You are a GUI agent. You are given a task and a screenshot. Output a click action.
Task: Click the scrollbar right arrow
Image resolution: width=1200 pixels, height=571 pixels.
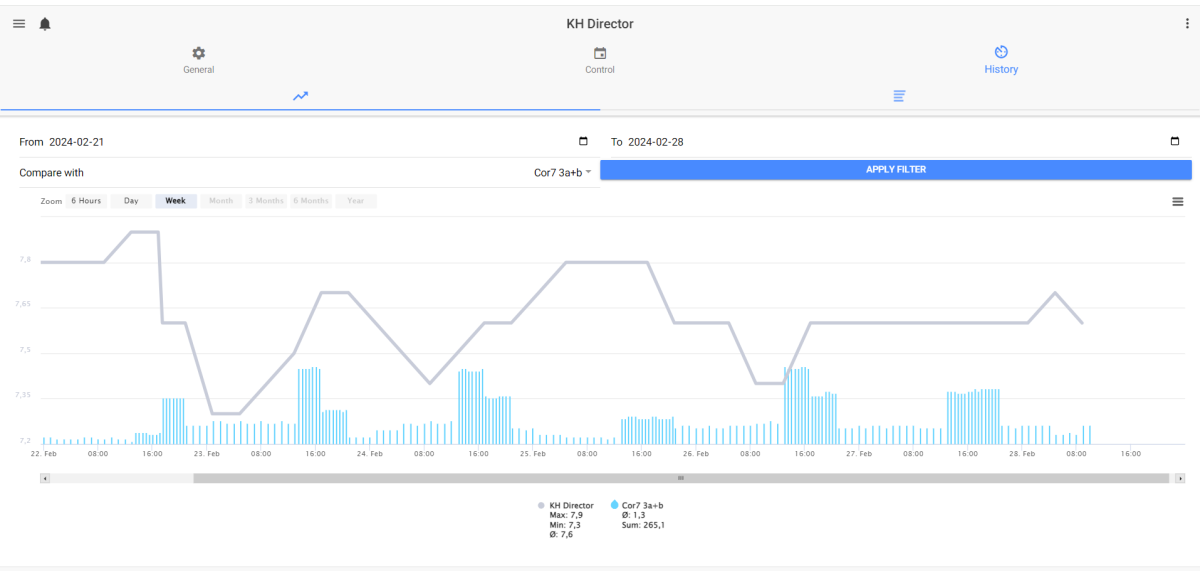pos(1181,478)
